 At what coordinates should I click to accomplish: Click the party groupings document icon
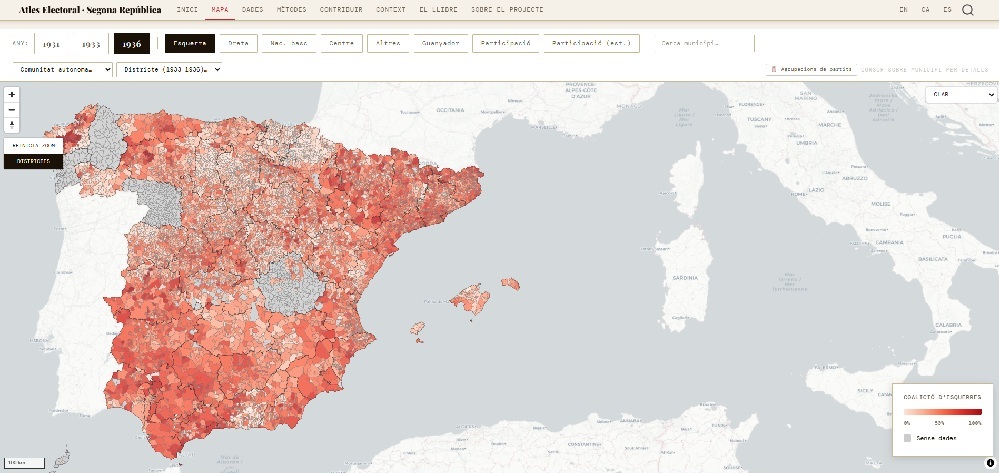click(x=773, y=69)
